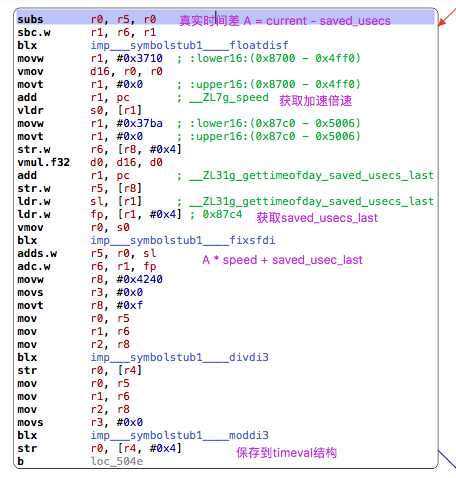
Task: Select the movt r8, #0xf instruction
Action: pyautogui.click(x=80, y=305)
